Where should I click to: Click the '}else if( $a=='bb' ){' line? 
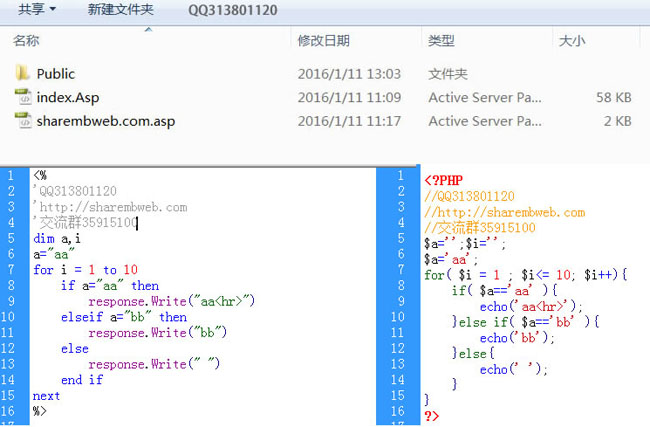click(x=526, y=322)
